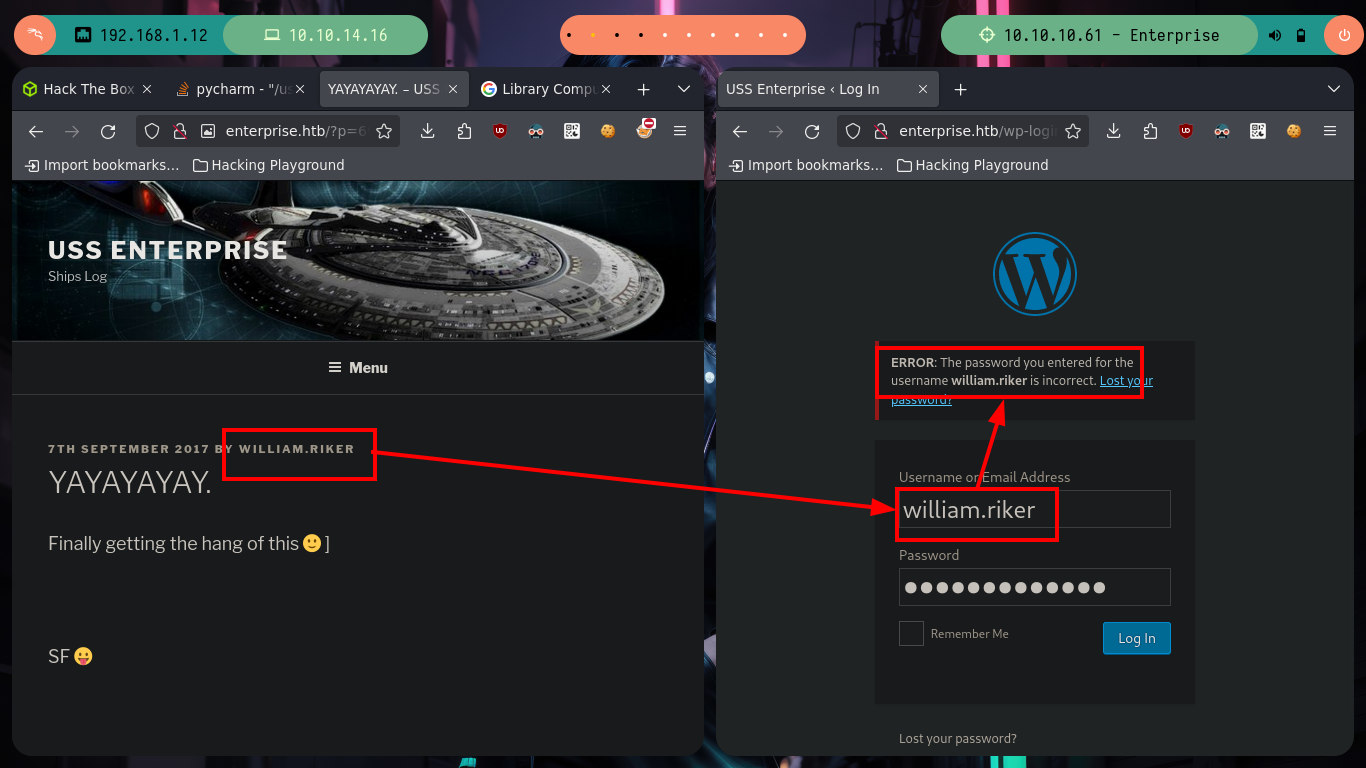Bookmark the enterprise.htb/?p page with the star
This screenshot has height=768, width=1366.
384,131
